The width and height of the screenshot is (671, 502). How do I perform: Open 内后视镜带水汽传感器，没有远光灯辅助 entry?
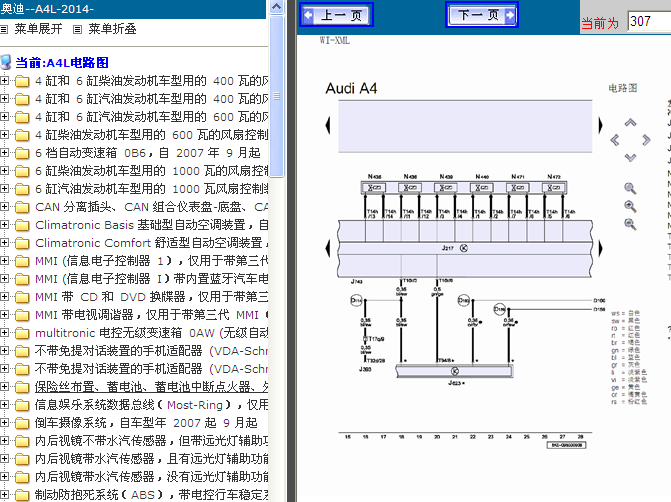151,477
